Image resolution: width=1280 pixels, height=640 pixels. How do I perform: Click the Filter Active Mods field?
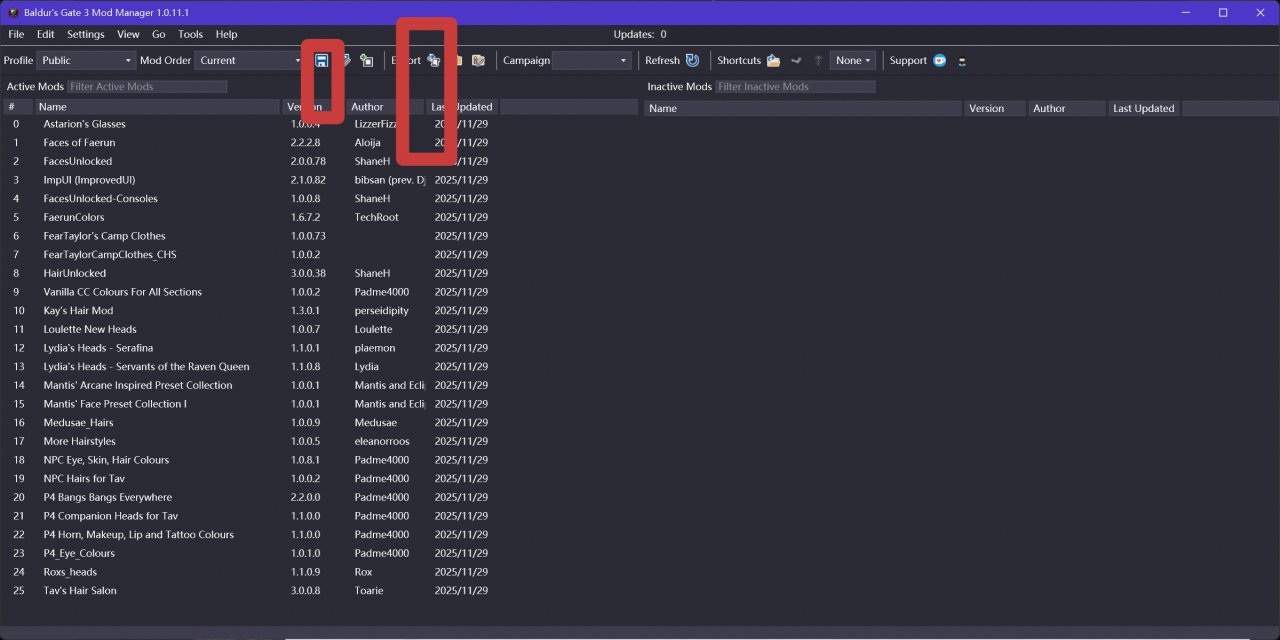pyautogui.click(x=147, y=87)
